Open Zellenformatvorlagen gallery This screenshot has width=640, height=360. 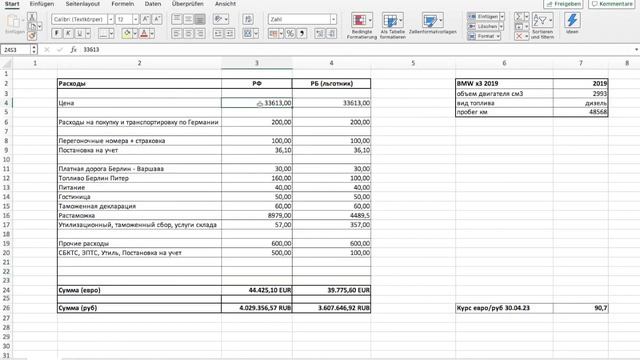pyautogui.click(x=432, y=23)
